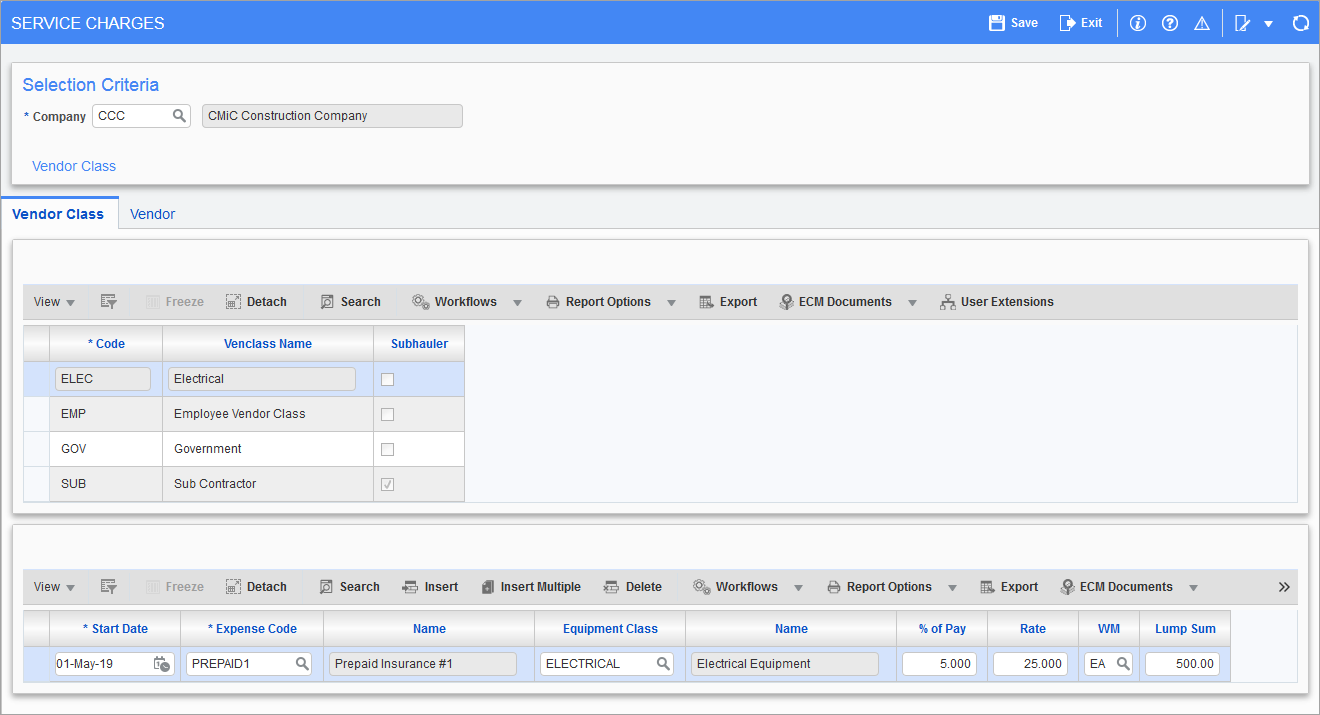The height and width of the screenshot is (715, 1320).
Task: Click the refresh icon in header
Action: point(1300,23)
